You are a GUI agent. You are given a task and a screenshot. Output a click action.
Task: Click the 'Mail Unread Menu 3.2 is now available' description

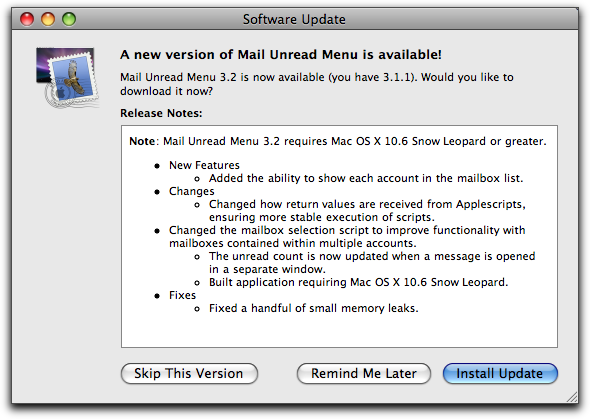click(317, 84)
